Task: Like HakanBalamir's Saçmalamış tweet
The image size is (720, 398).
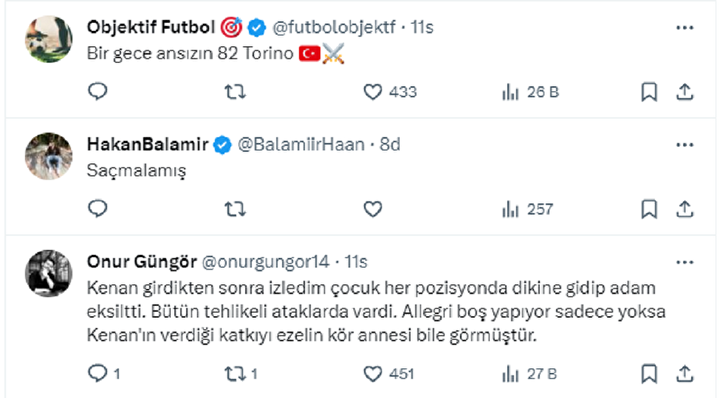Action: (x=372, y=209)
